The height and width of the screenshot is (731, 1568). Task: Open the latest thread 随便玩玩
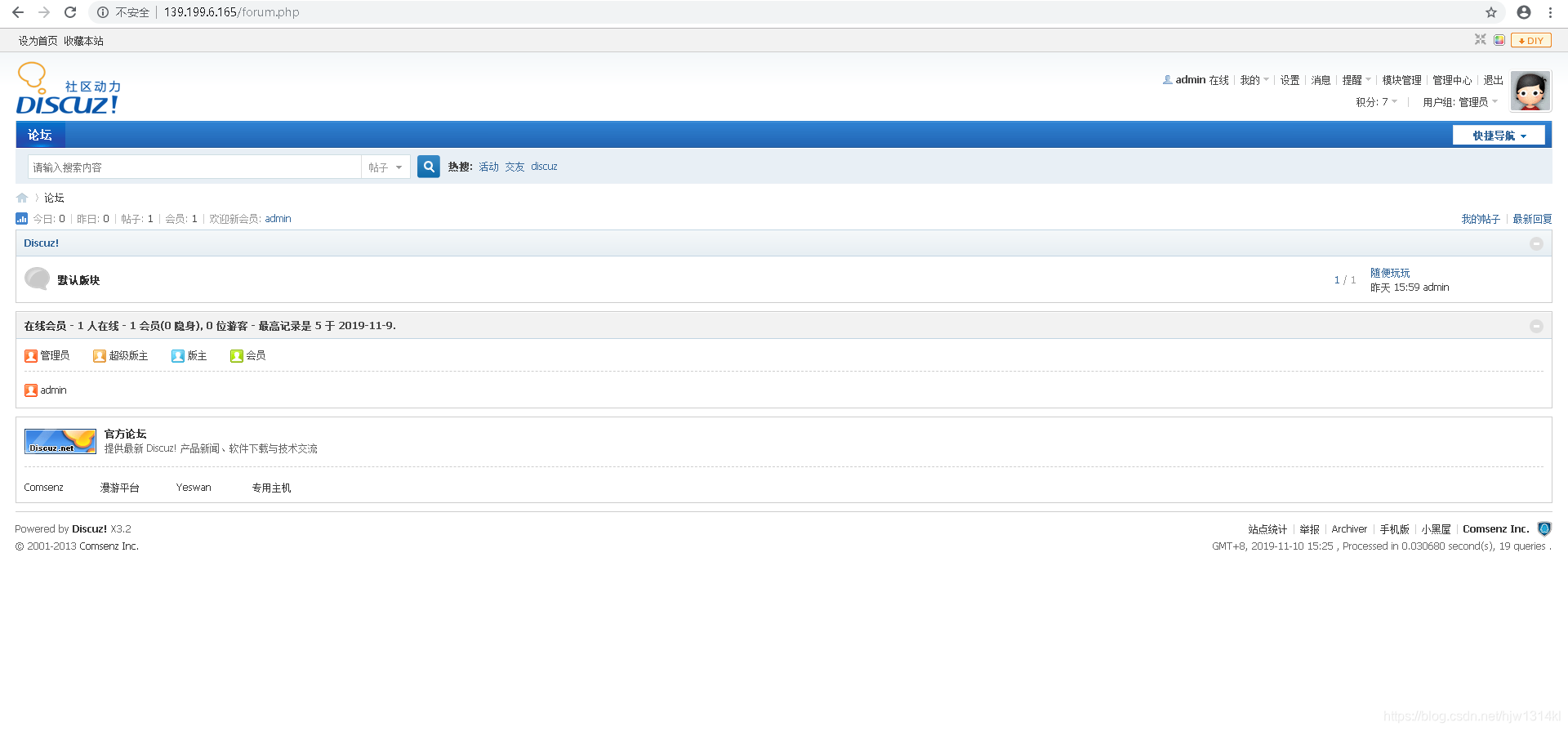click(x=1390, y=273)
